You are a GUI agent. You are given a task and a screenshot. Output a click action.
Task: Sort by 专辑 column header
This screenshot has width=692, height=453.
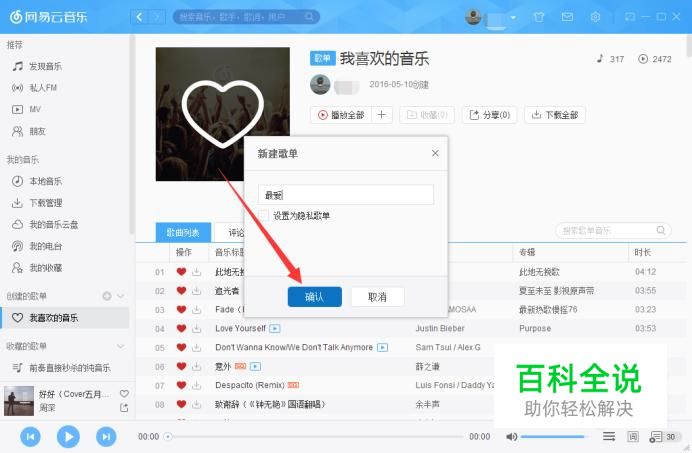pos(527,252)
